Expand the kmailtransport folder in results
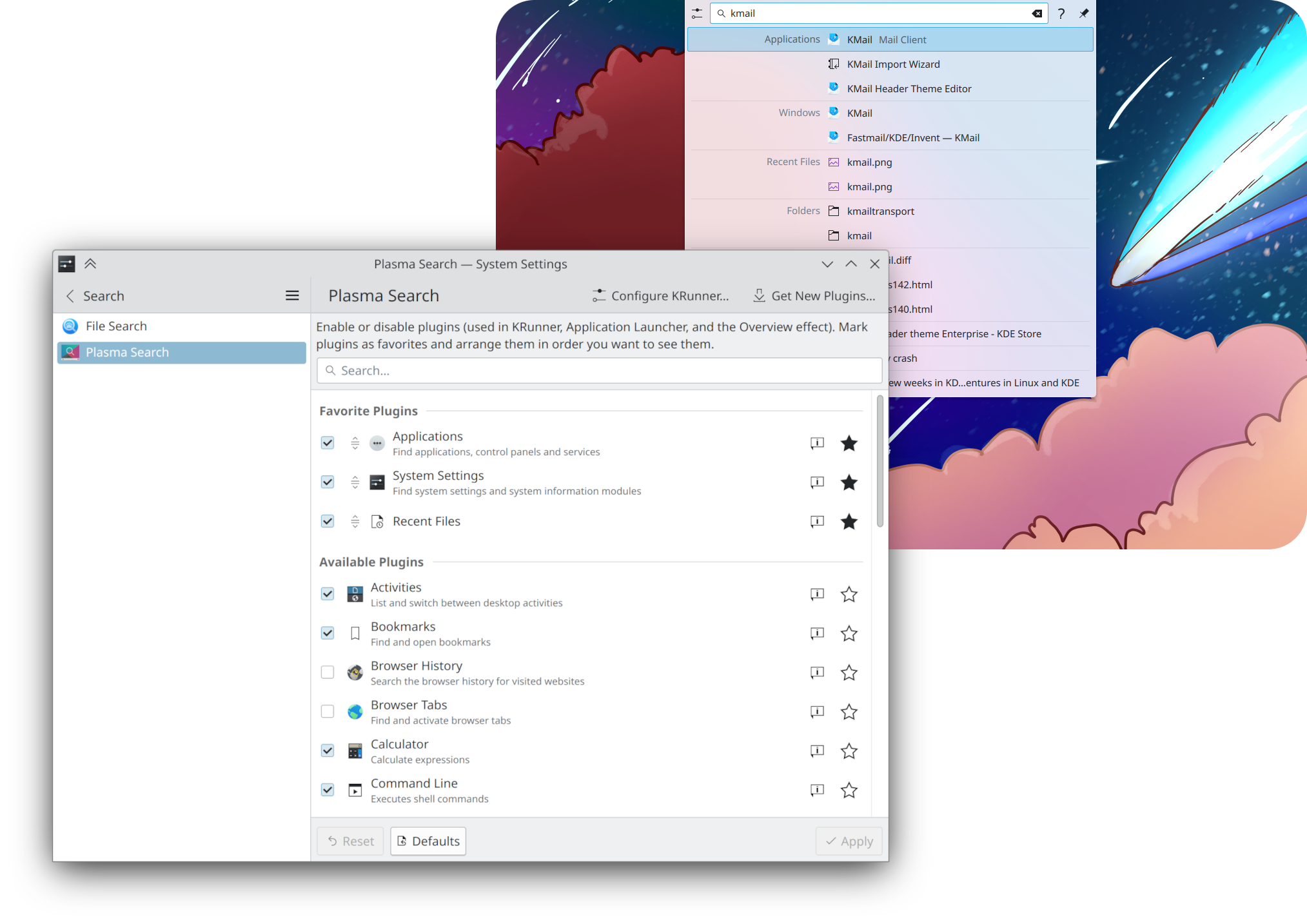The height and width of the screenshot is (924, 1307). click(x=879, y=210)
